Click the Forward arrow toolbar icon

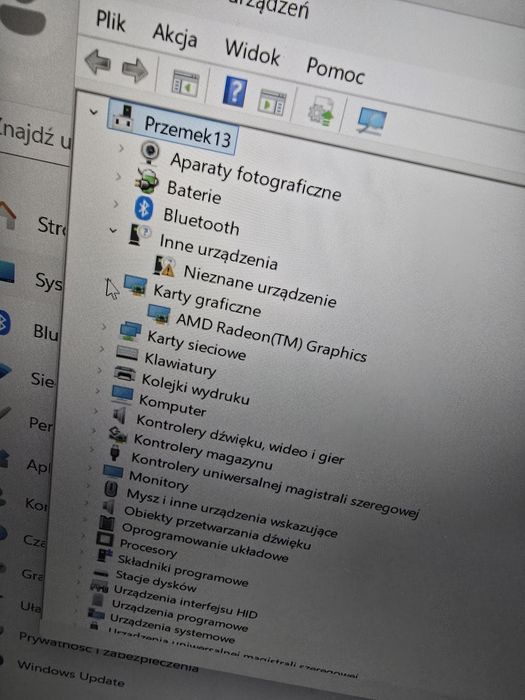pos(135,70)
